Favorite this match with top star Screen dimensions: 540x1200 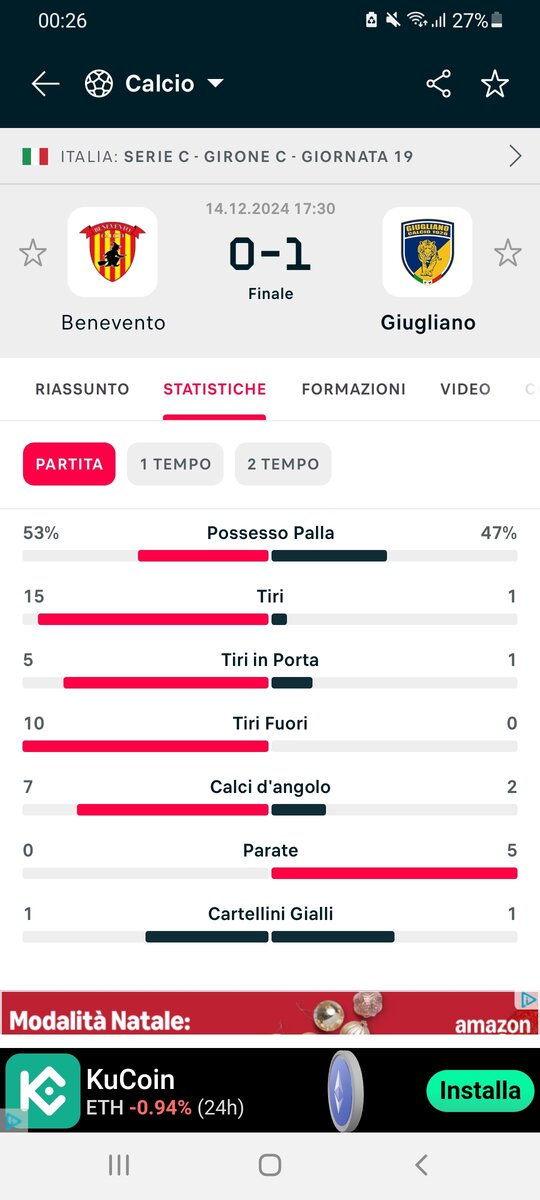[x=495, y=84]
